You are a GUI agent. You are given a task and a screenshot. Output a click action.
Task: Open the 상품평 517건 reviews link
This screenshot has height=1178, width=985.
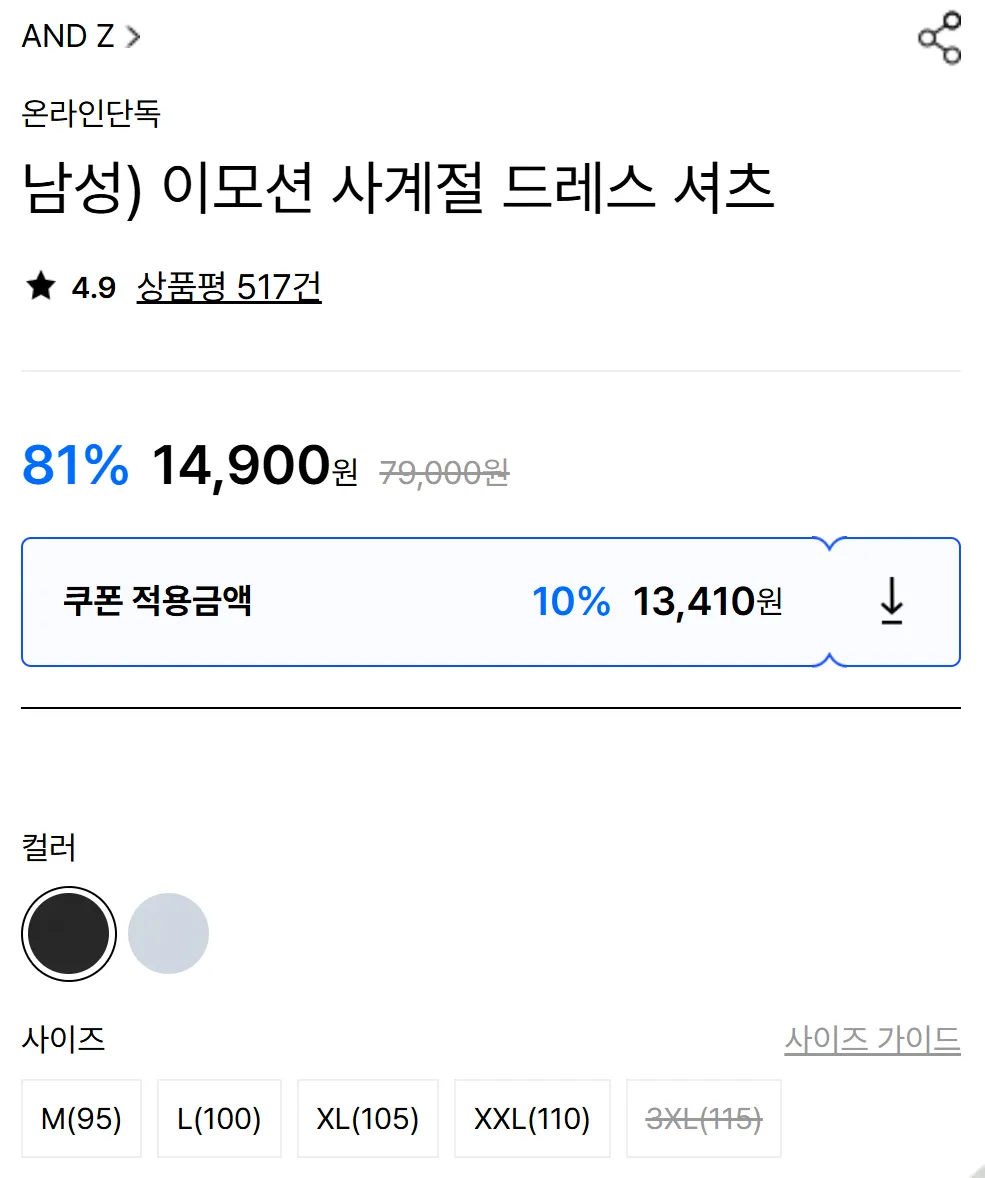click(x=229, y=287)
